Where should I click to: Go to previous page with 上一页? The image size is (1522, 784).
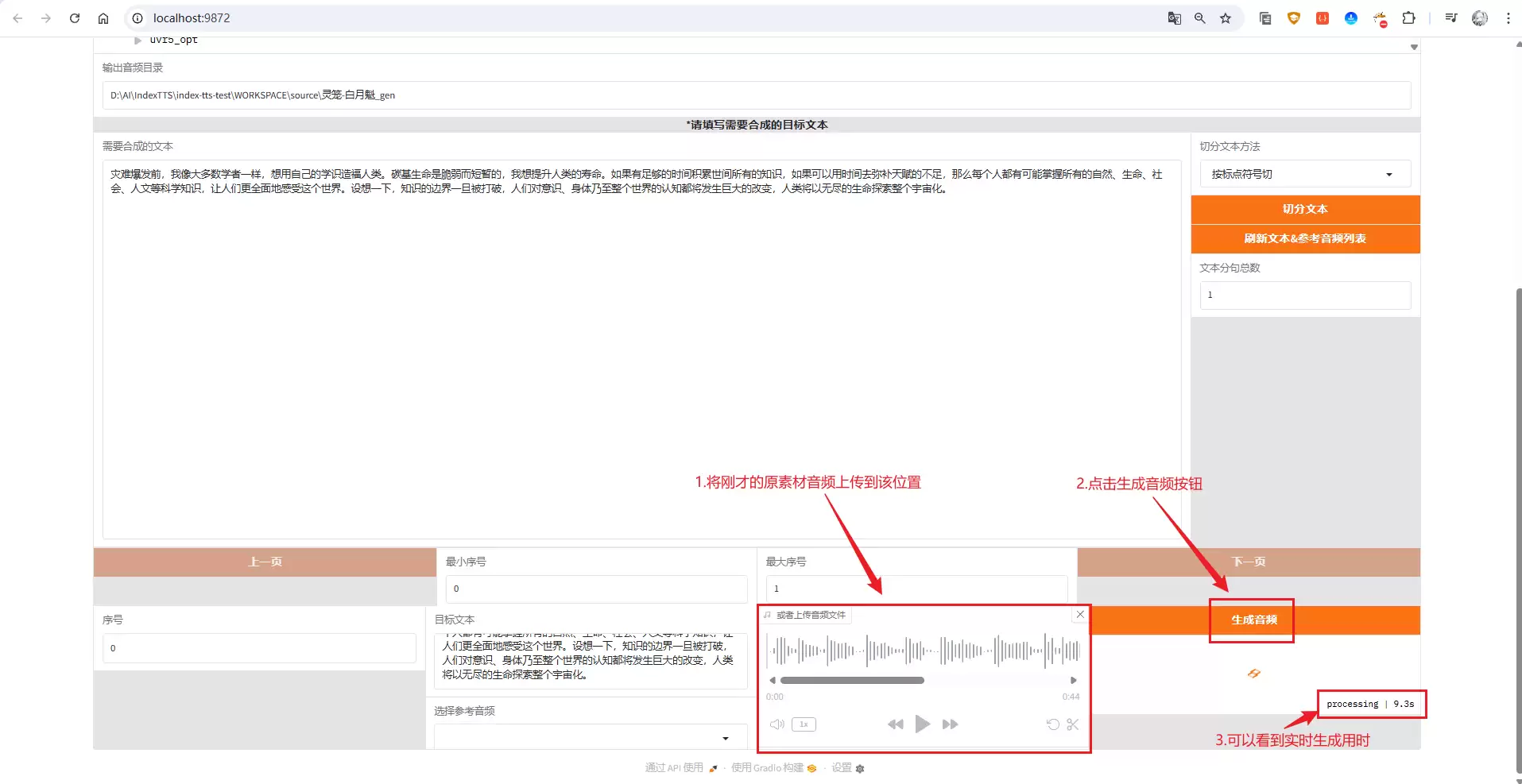pos(265,562)
